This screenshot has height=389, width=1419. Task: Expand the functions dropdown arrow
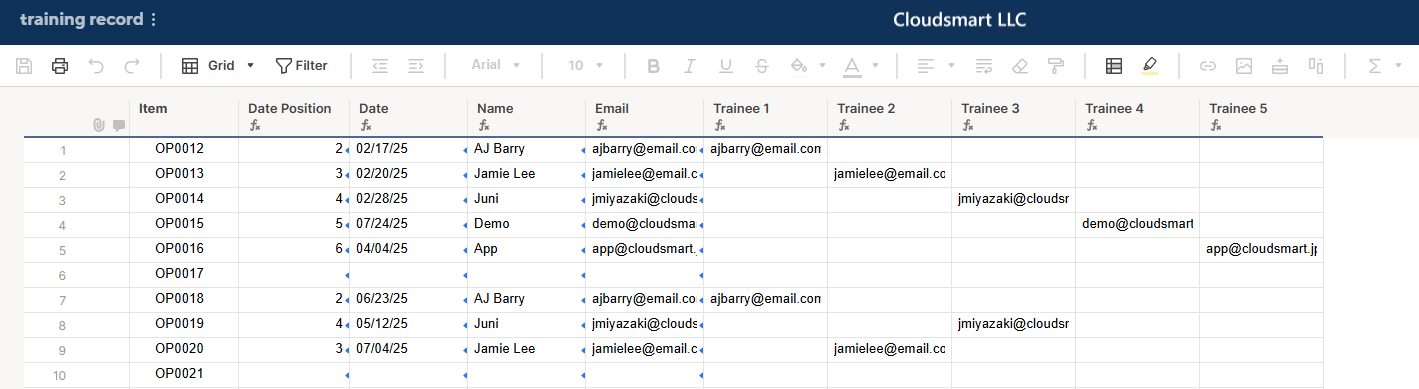point(1398,66)
